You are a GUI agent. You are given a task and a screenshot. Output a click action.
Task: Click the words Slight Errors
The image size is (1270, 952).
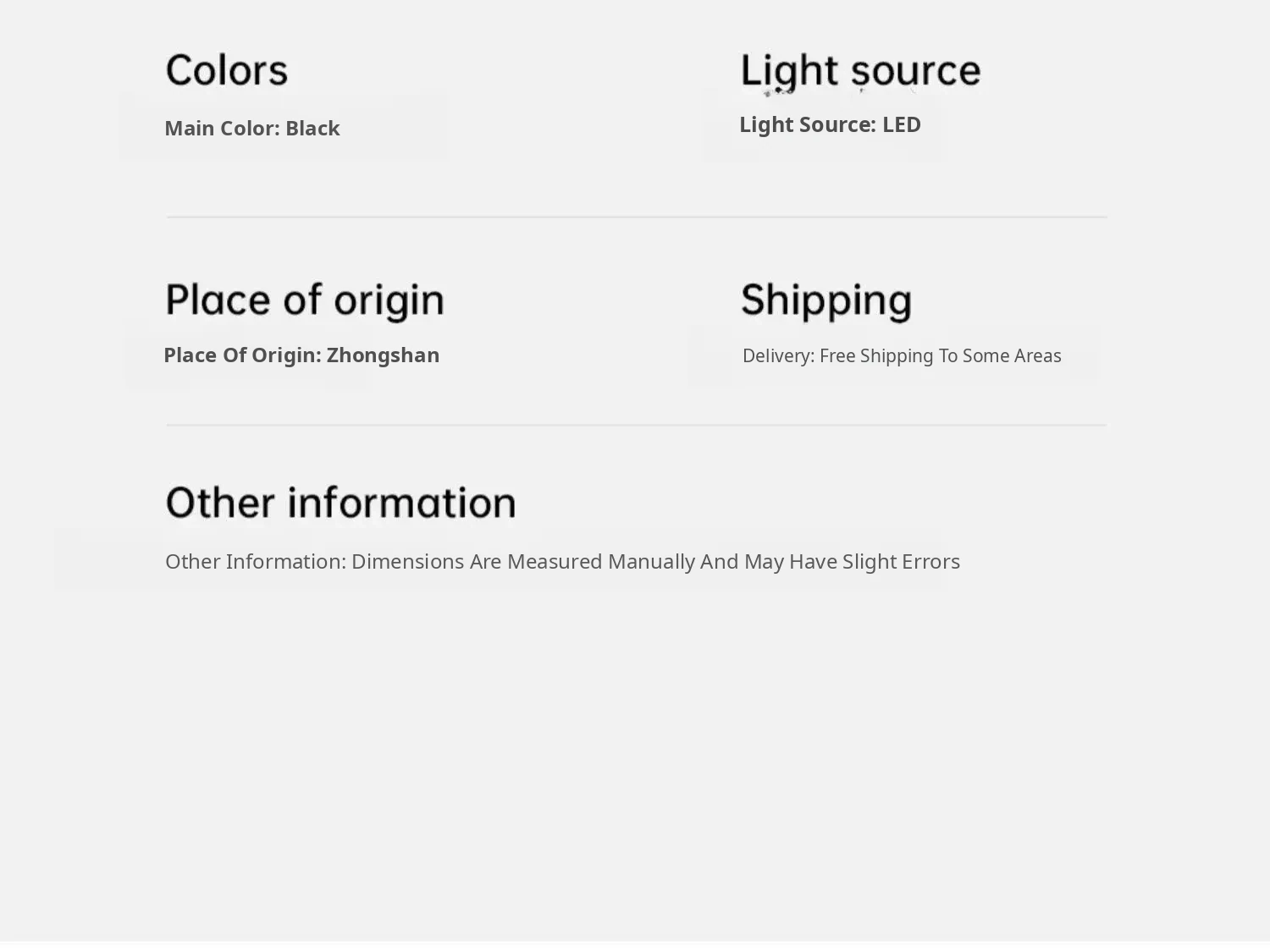click(901, 562)
